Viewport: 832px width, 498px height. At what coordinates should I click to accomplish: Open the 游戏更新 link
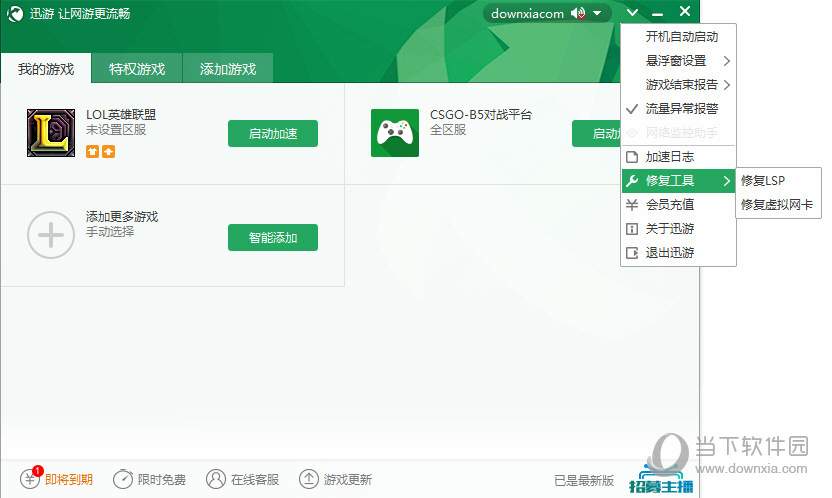(x=348, y=479)
